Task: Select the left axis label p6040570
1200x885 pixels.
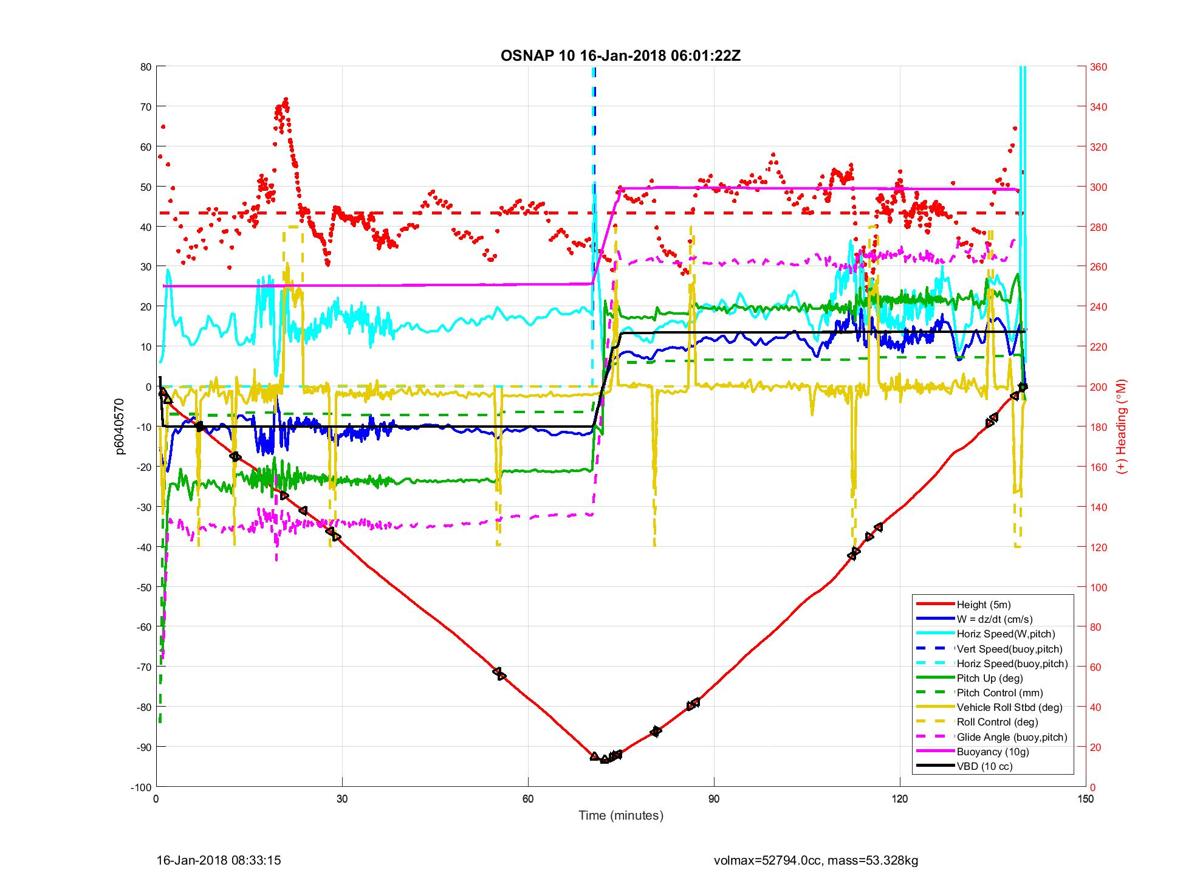Action: click(118, 426)
